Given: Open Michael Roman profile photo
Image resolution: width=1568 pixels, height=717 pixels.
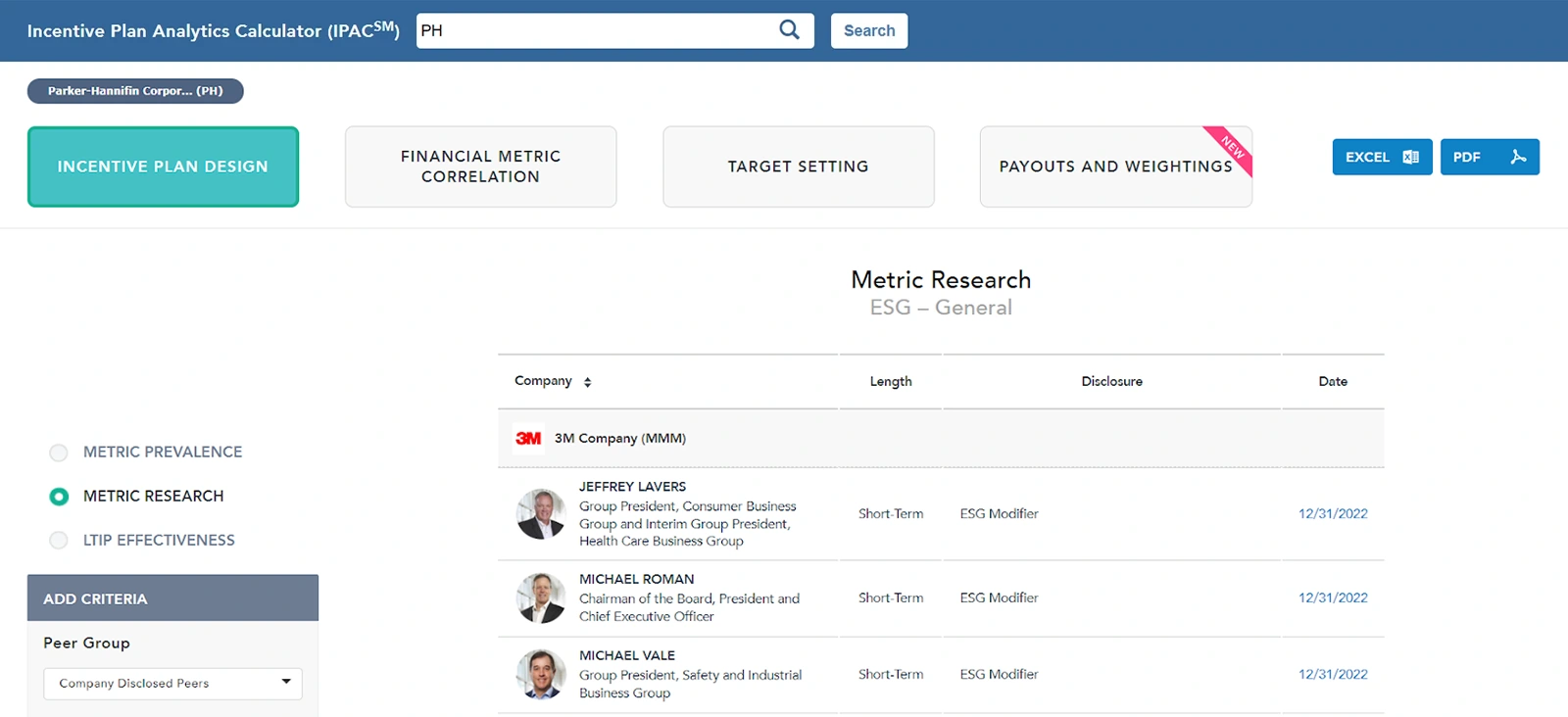Looking at the screenshot, I should pos(541,598).
